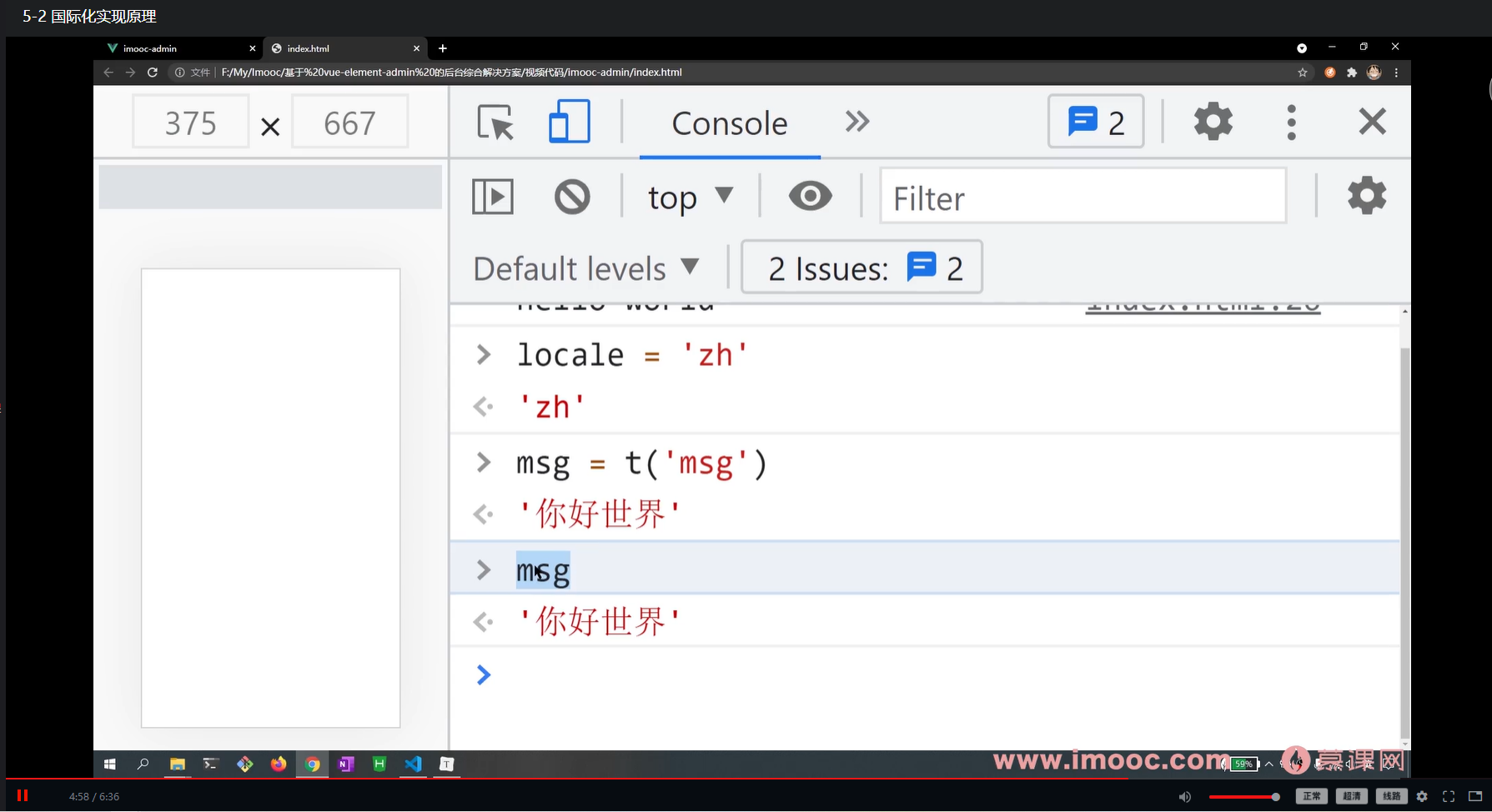Open the 2 Issues button
Screen dimensions: 1492x812
pos(862,268)
